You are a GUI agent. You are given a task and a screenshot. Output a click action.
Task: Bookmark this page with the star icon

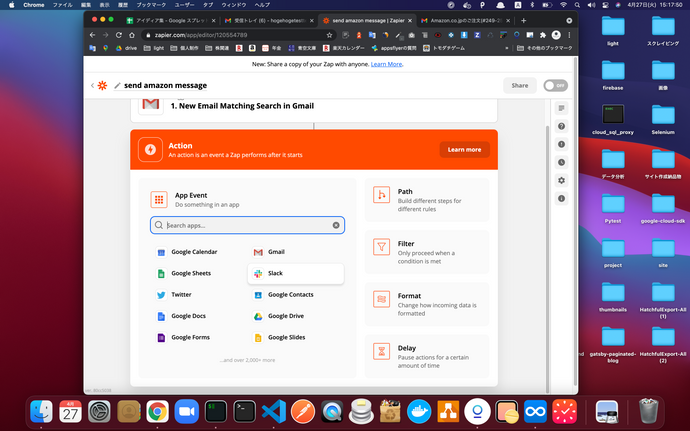tap(329, 35)
